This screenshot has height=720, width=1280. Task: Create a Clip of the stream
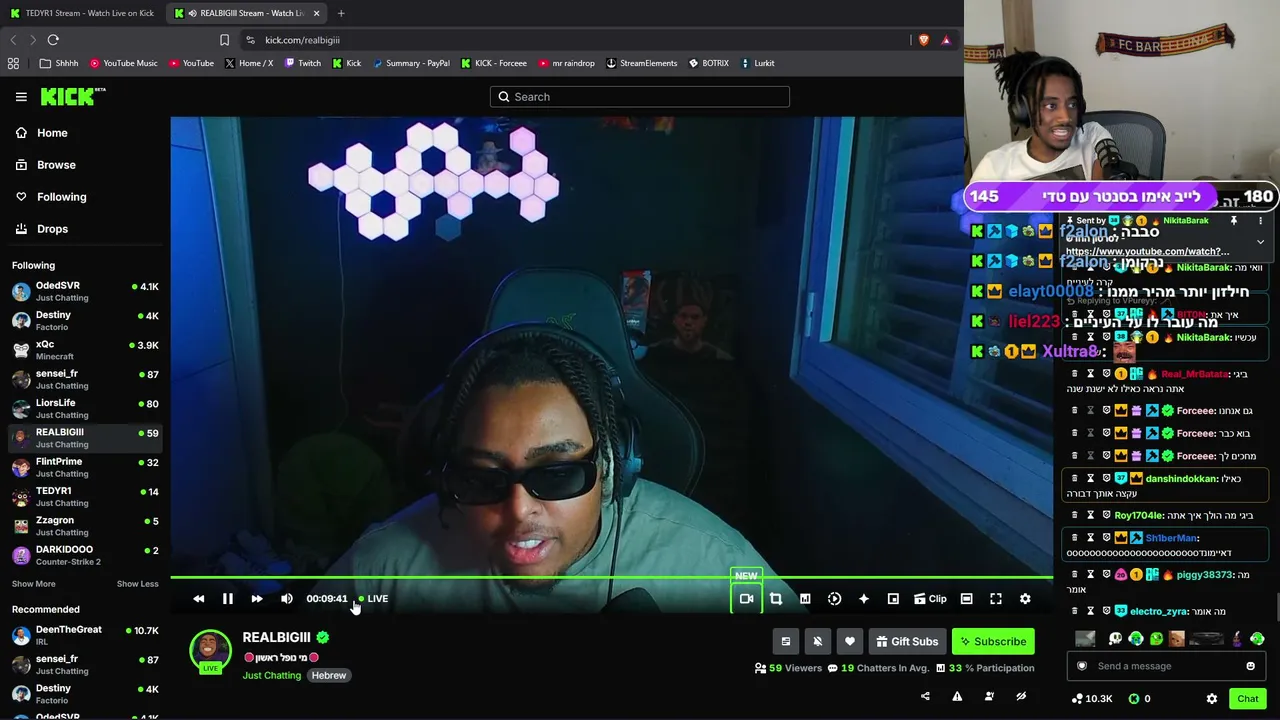(x=930, y=599)
